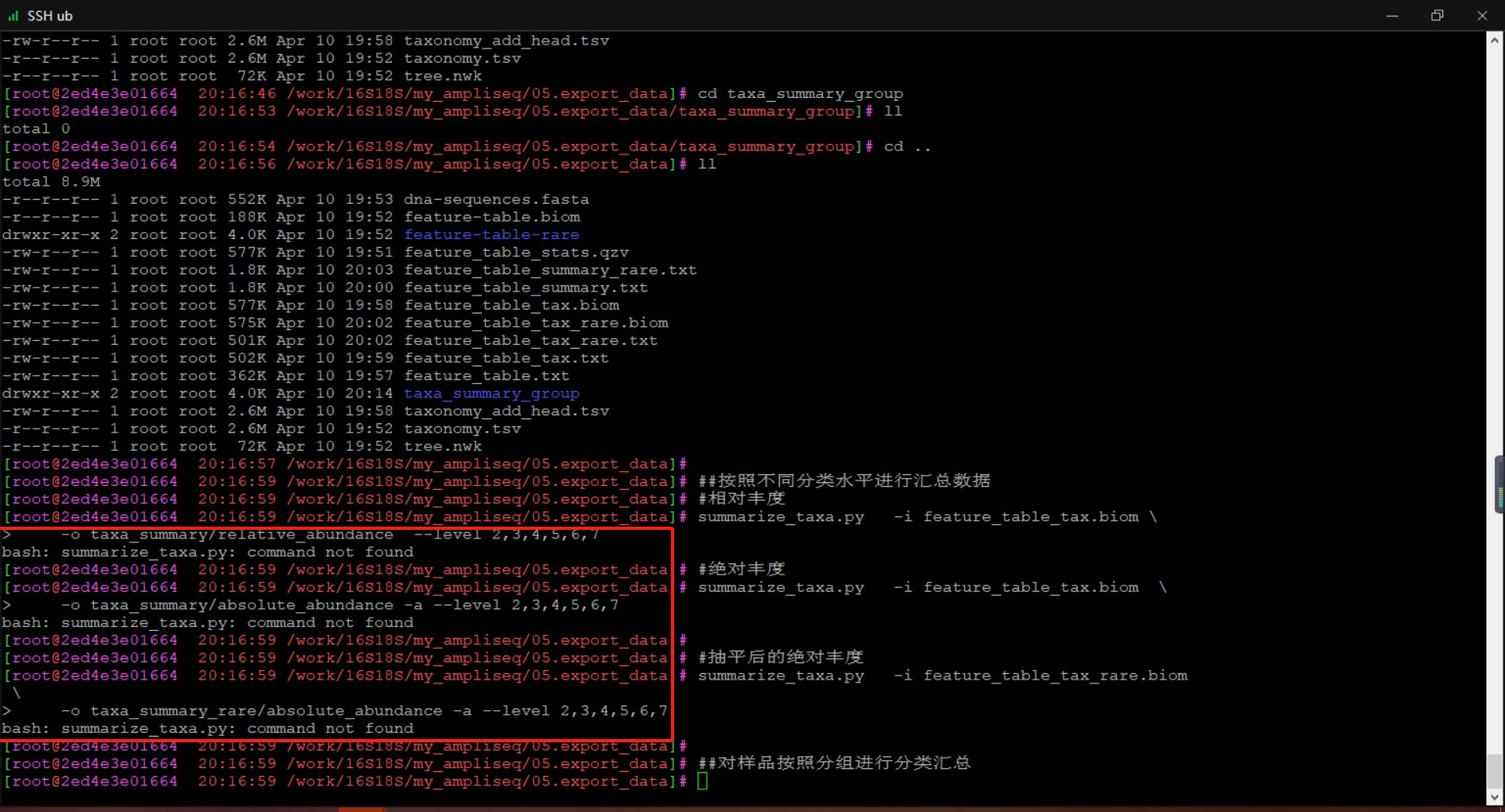Click the last 'command not found' error line
Image resolution: width=1505 pixels, height=812 pixels.
coord(208,729)
